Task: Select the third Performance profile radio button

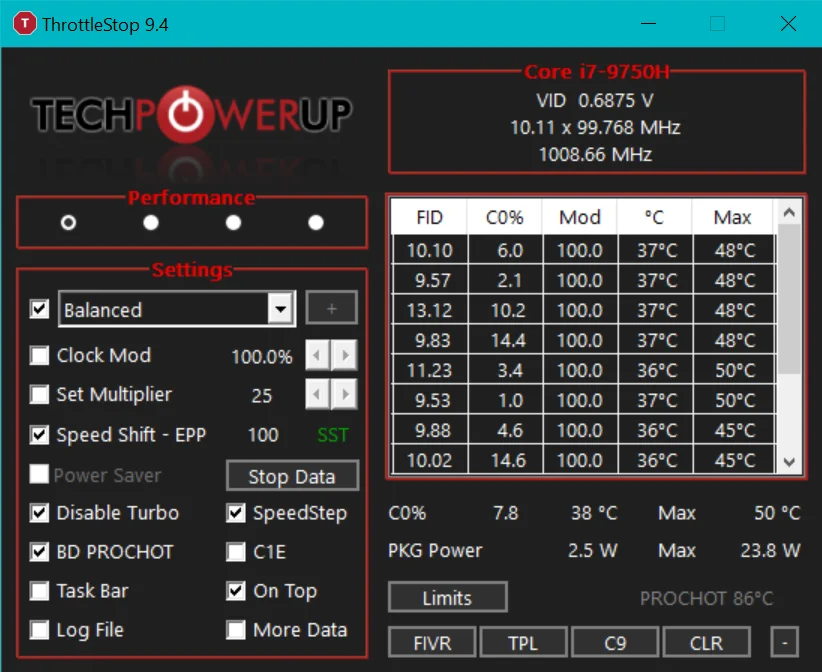Action: 233,223
